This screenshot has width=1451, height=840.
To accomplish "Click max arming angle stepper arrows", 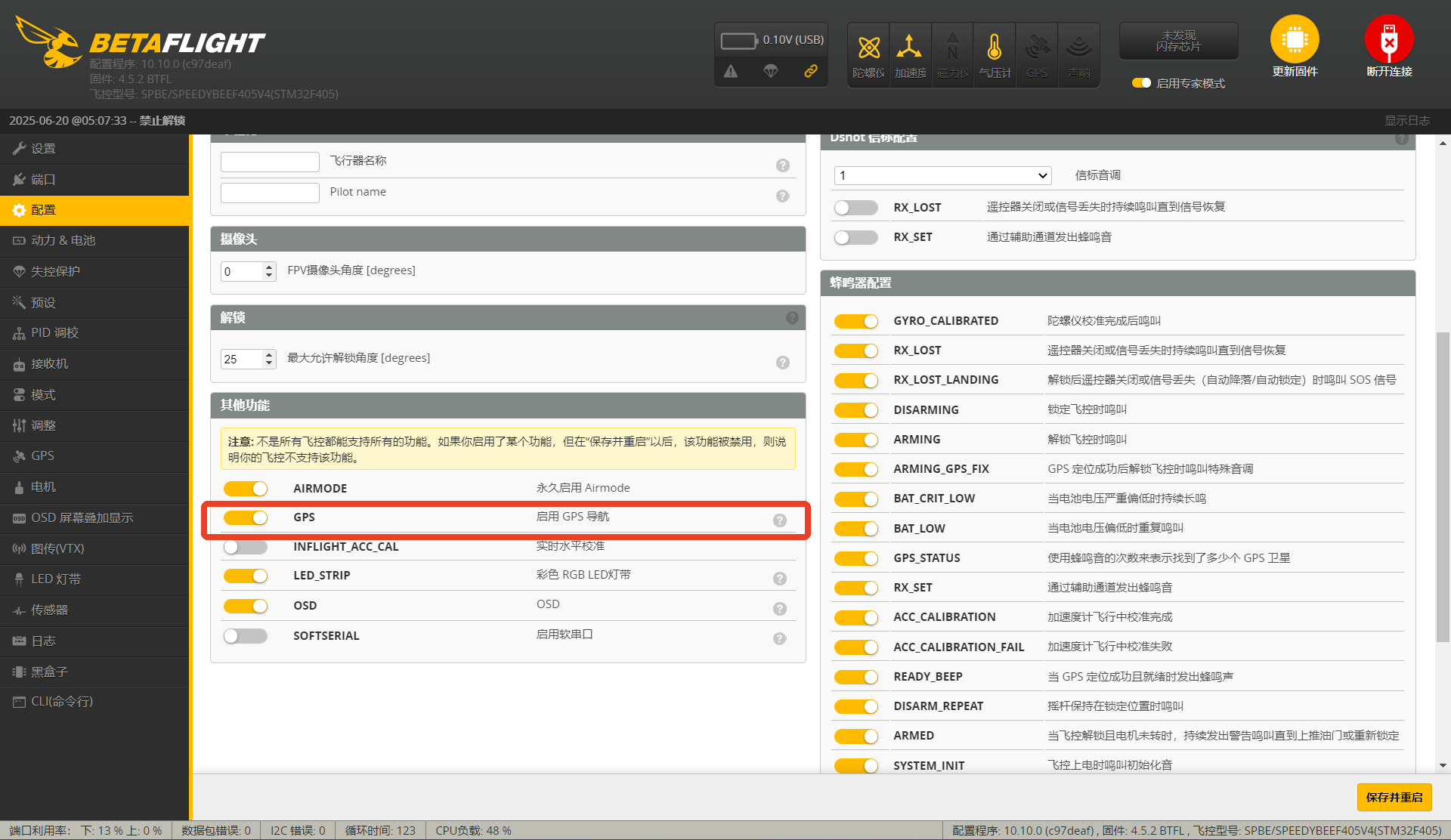I will [269, 359].
